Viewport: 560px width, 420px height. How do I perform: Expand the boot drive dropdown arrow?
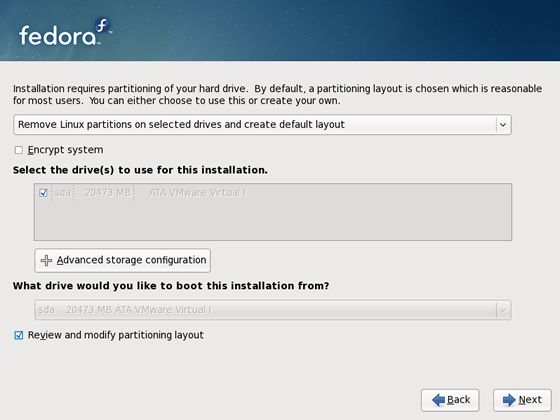tap(503, 310)
